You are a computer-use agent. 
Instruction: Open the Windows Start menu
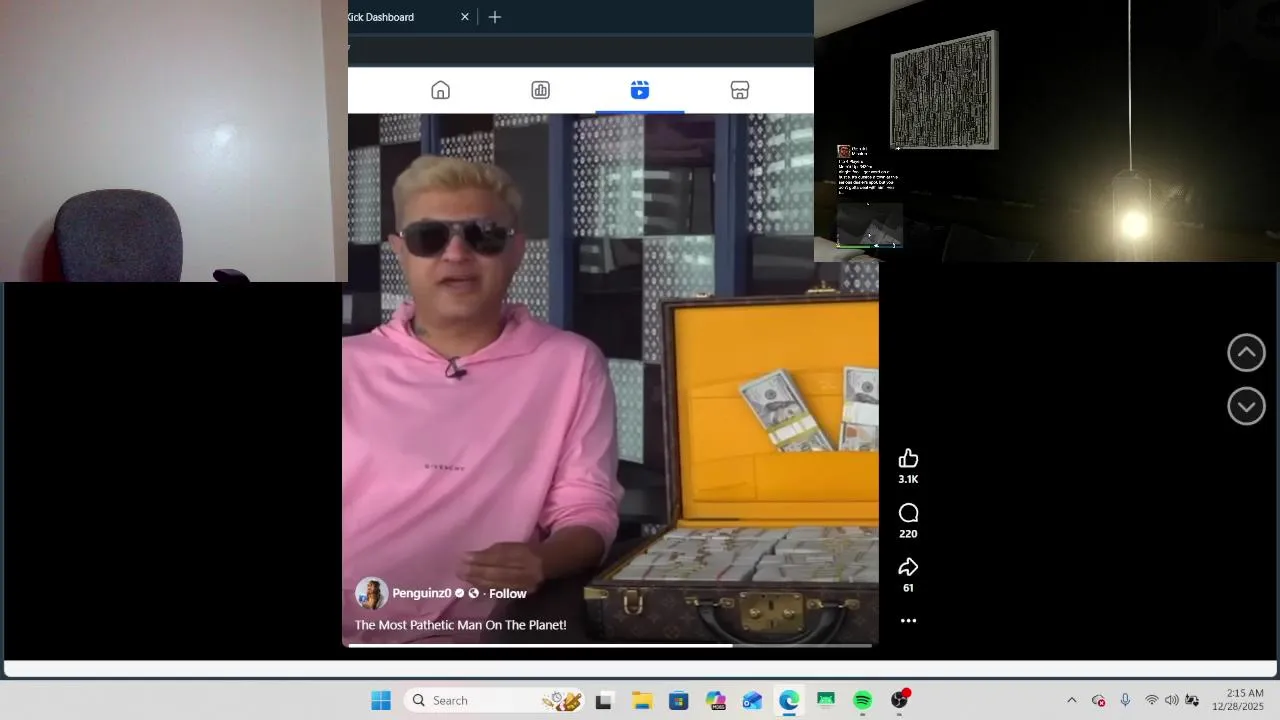(381, 701)
